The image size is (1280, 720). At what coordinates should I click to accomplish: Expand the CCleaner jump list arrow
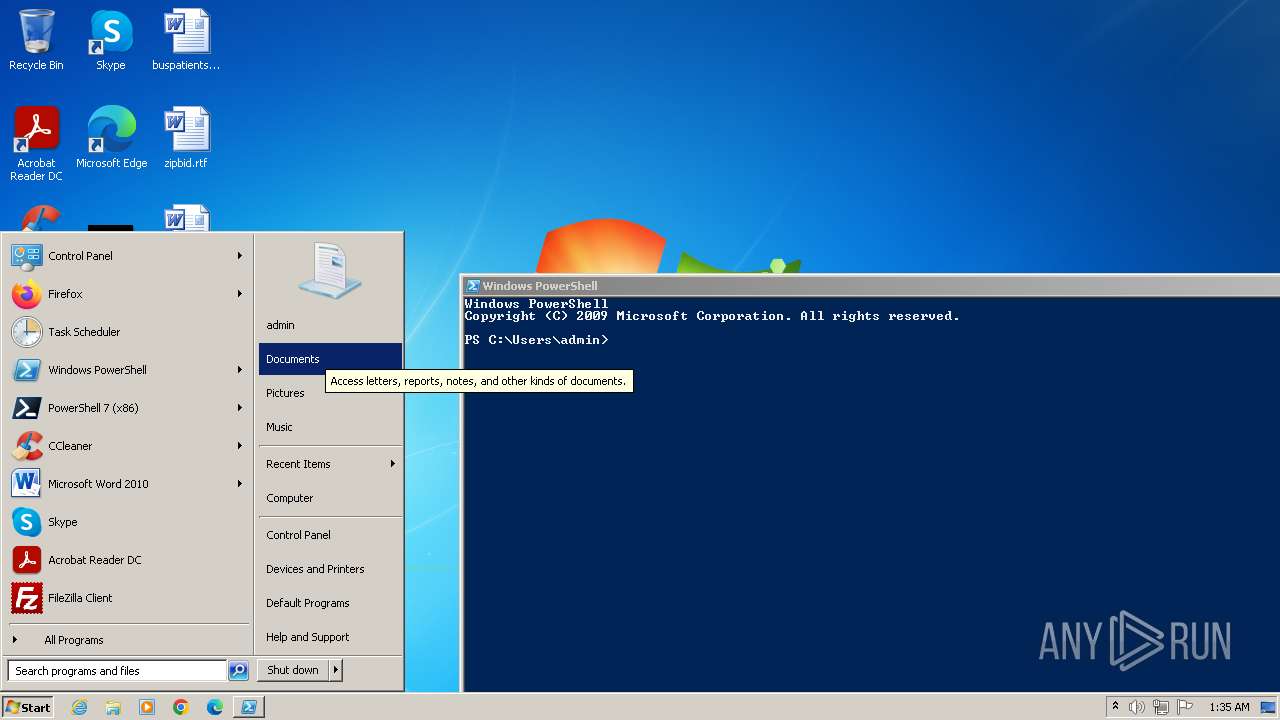pos(240,446)
